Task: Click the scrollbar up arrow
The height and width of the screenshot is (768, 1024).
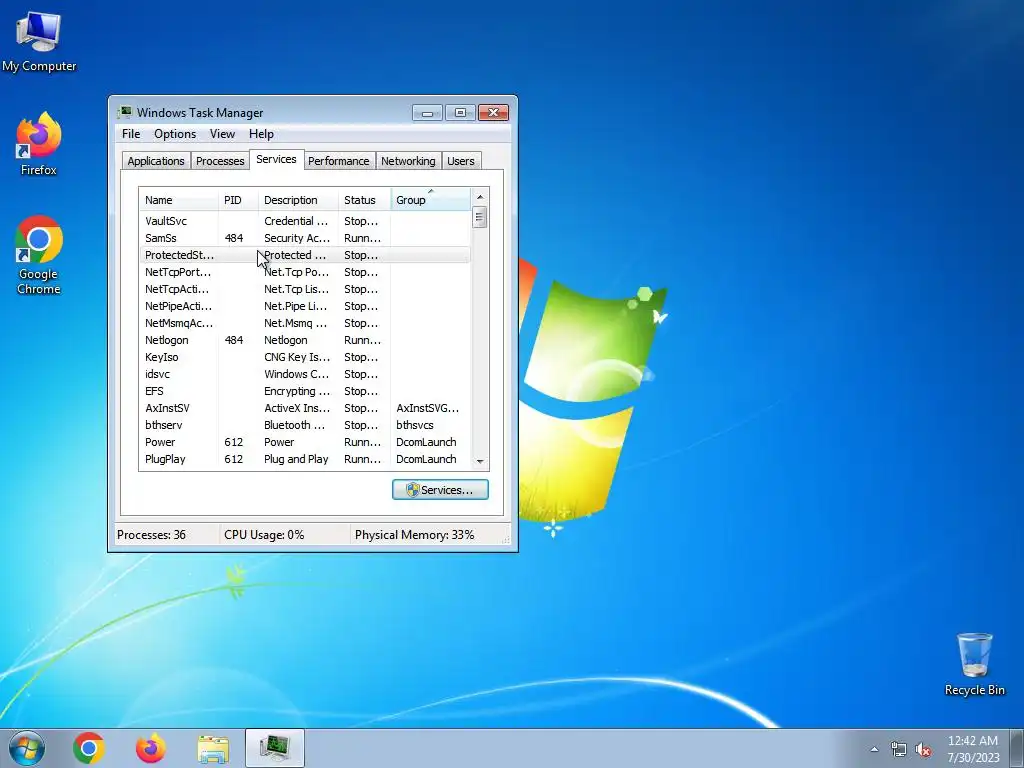Action: pos(480,197)
